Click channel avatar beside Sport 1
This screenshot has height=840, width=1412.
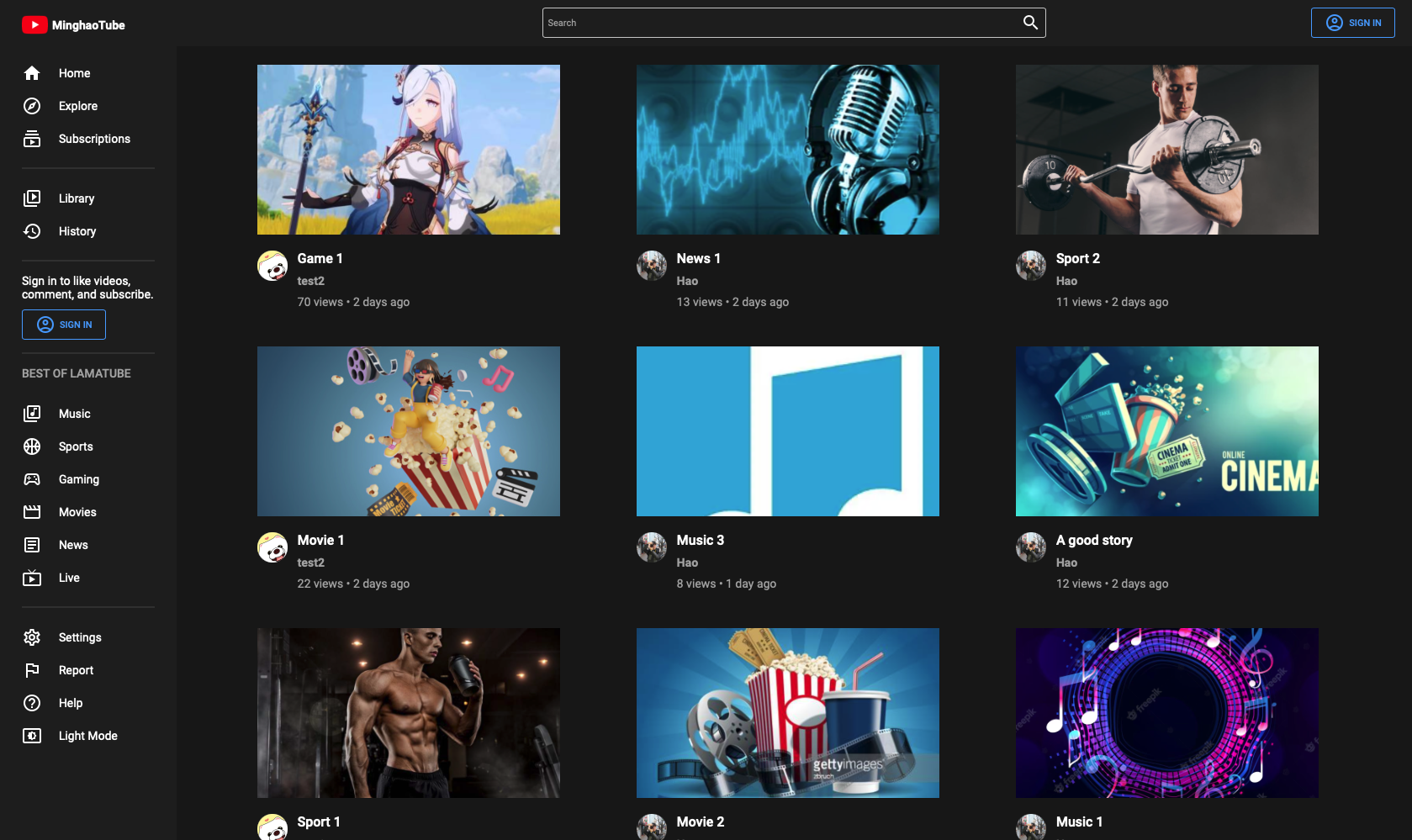tap(272, 827)
